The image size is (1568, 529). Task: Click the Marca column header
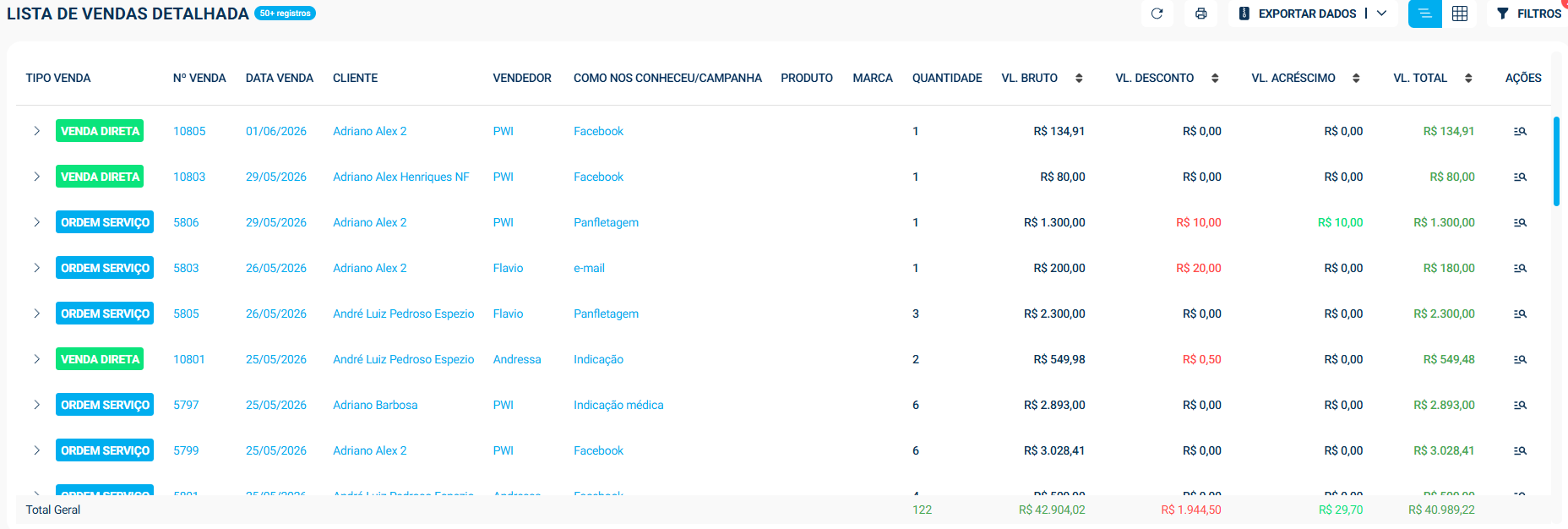point(873,78)
